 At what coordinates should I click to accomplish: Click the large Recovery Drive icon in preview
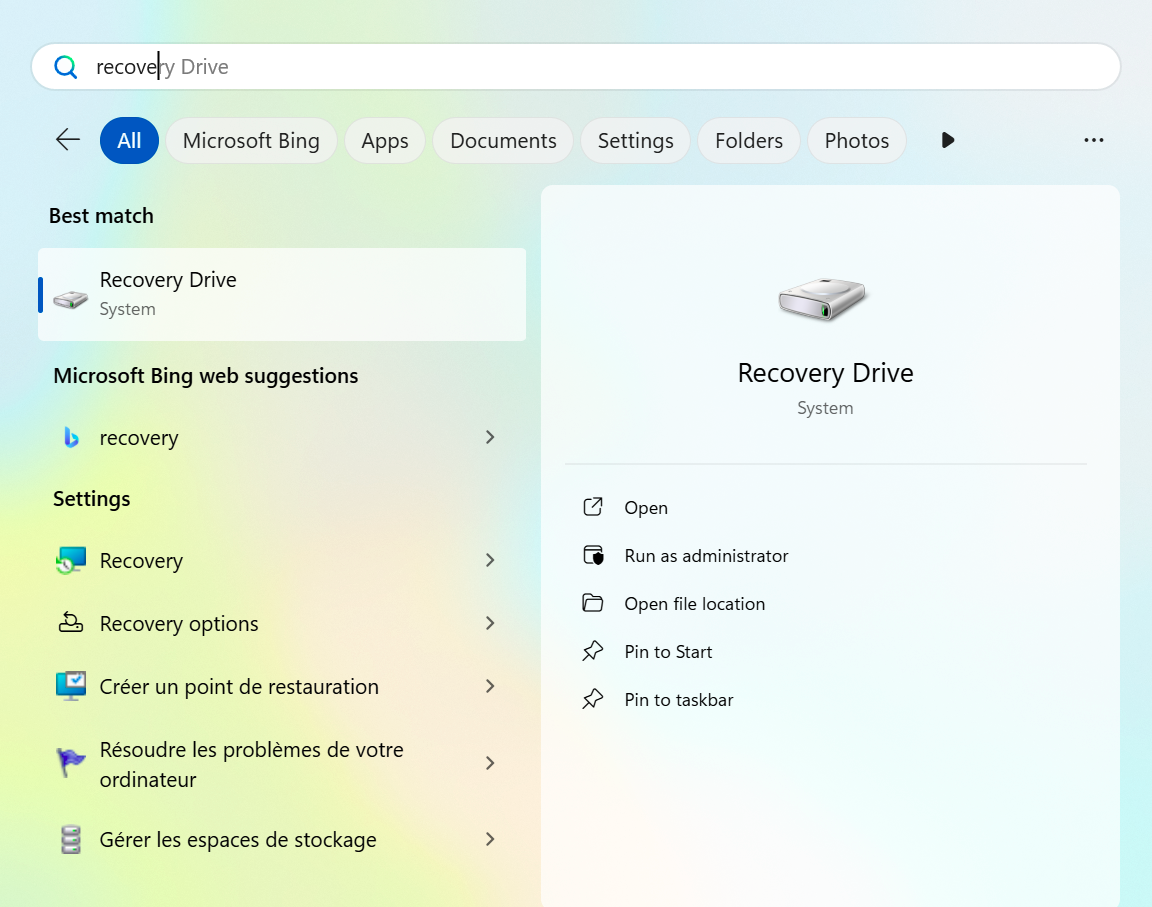[x=824, y=299]
